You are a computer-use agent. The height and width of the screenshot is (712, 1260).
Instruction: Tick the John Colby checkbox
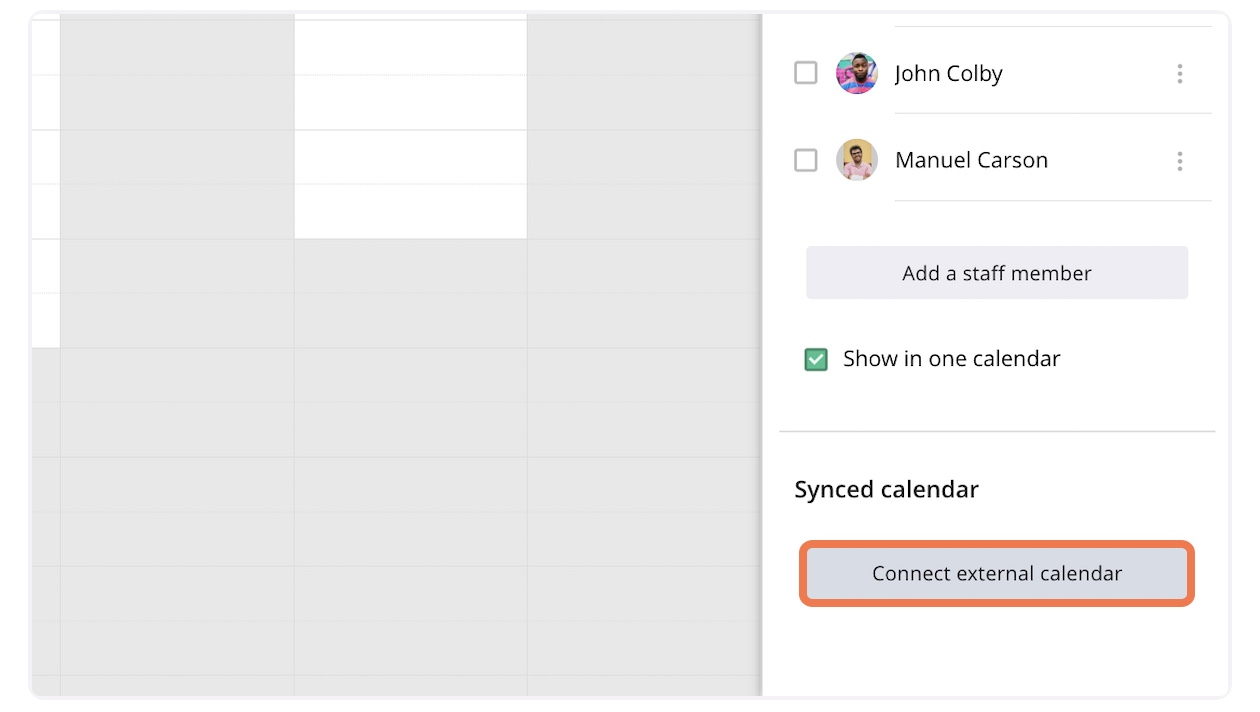click(806, 73)
